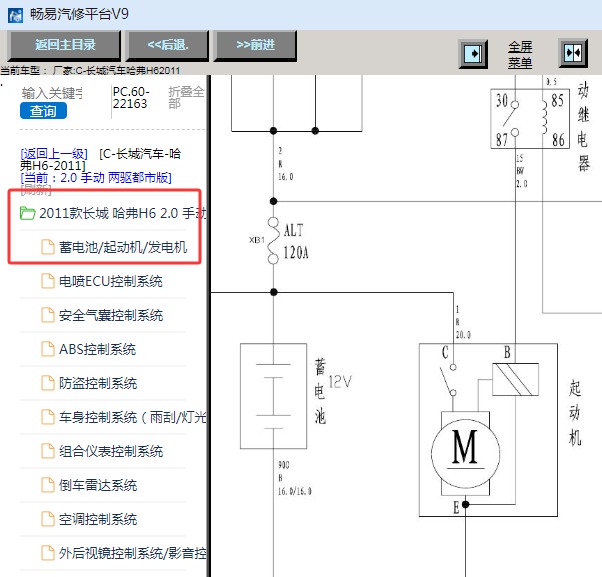
Task: Click the 当前：2.0 手动 两驱都市版 link
Action: tap(96, 177)
